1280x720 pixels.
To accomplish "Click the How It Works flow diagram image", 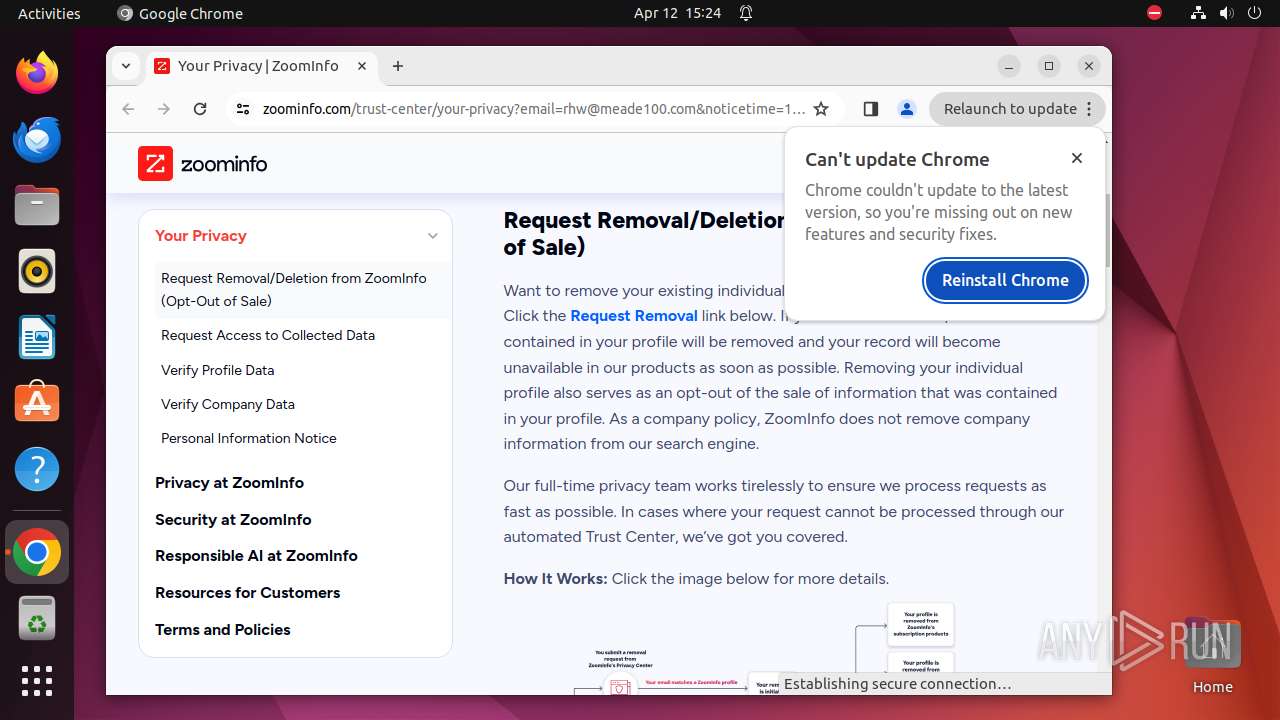I will point(765,648).
